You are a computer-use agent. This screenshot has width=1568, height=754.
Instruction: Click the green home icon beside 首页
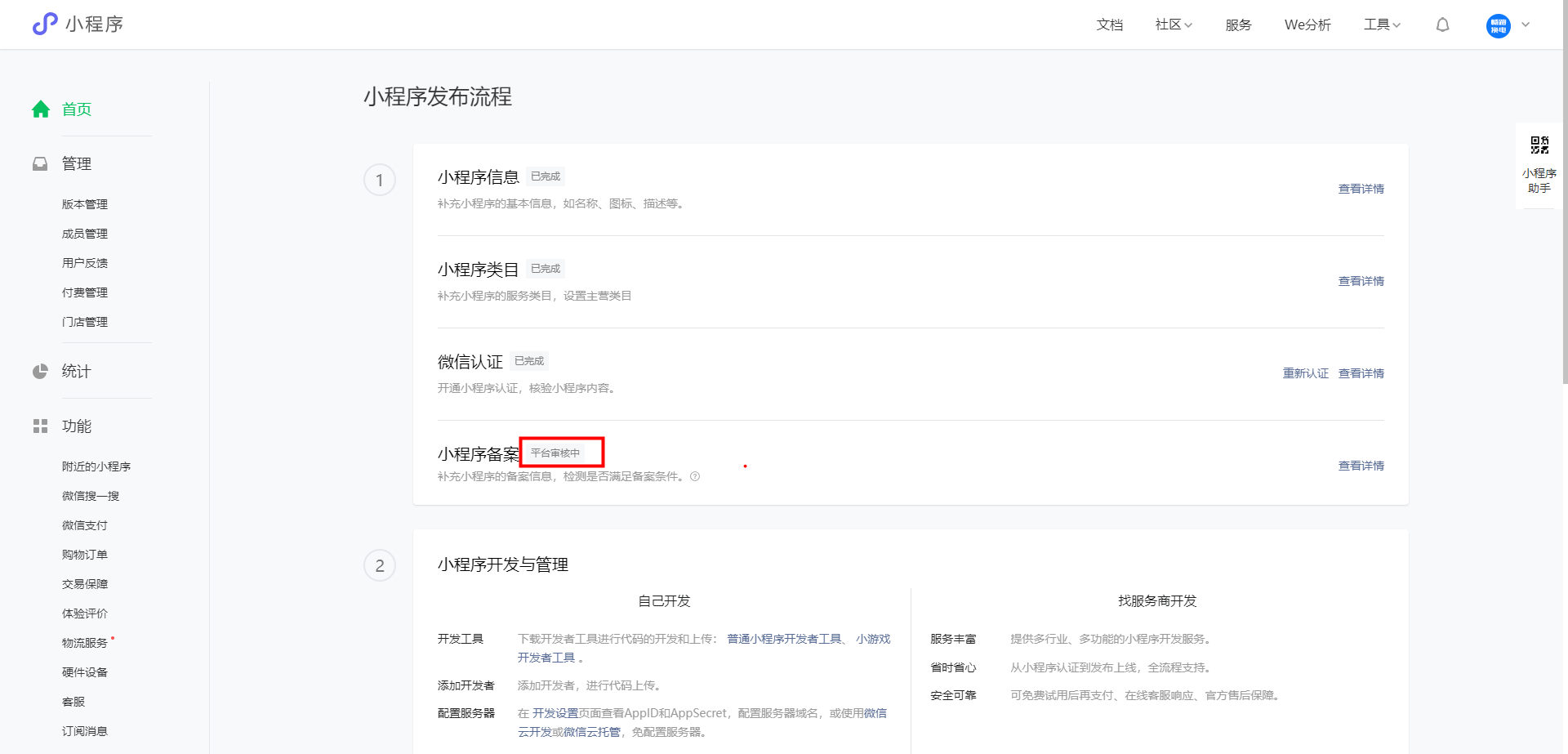[41, 109]
